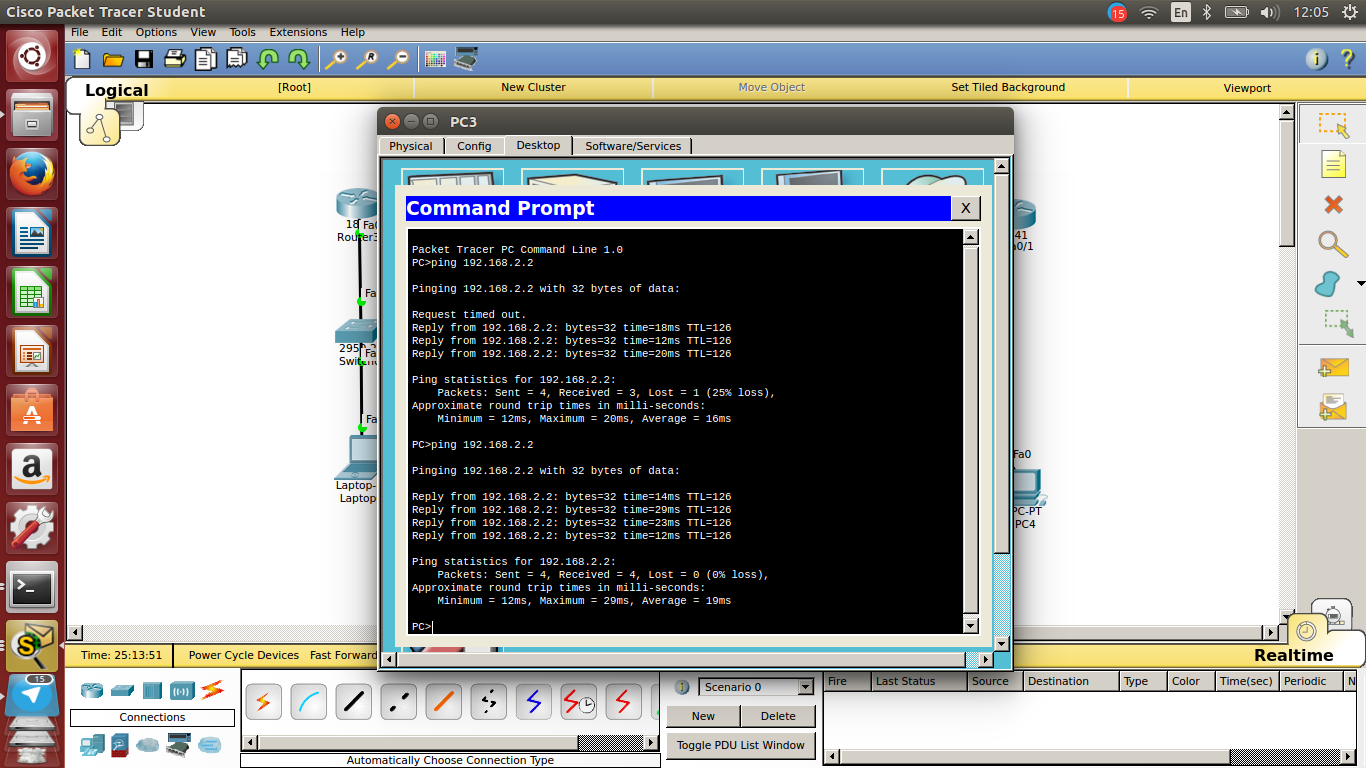Open the Extensions menu
The height and width of the screenshot is (768, 1366).
[298, 32]
